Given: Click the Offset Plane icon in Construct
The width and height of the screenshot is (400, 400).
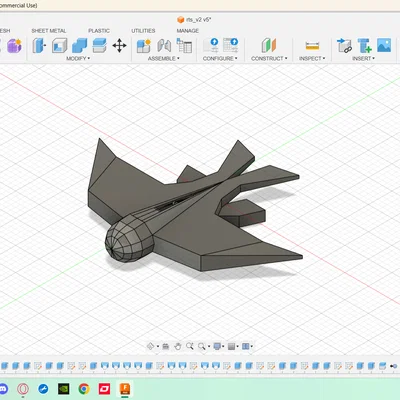Looking at the screenshot, I should (x=269, y=45).
